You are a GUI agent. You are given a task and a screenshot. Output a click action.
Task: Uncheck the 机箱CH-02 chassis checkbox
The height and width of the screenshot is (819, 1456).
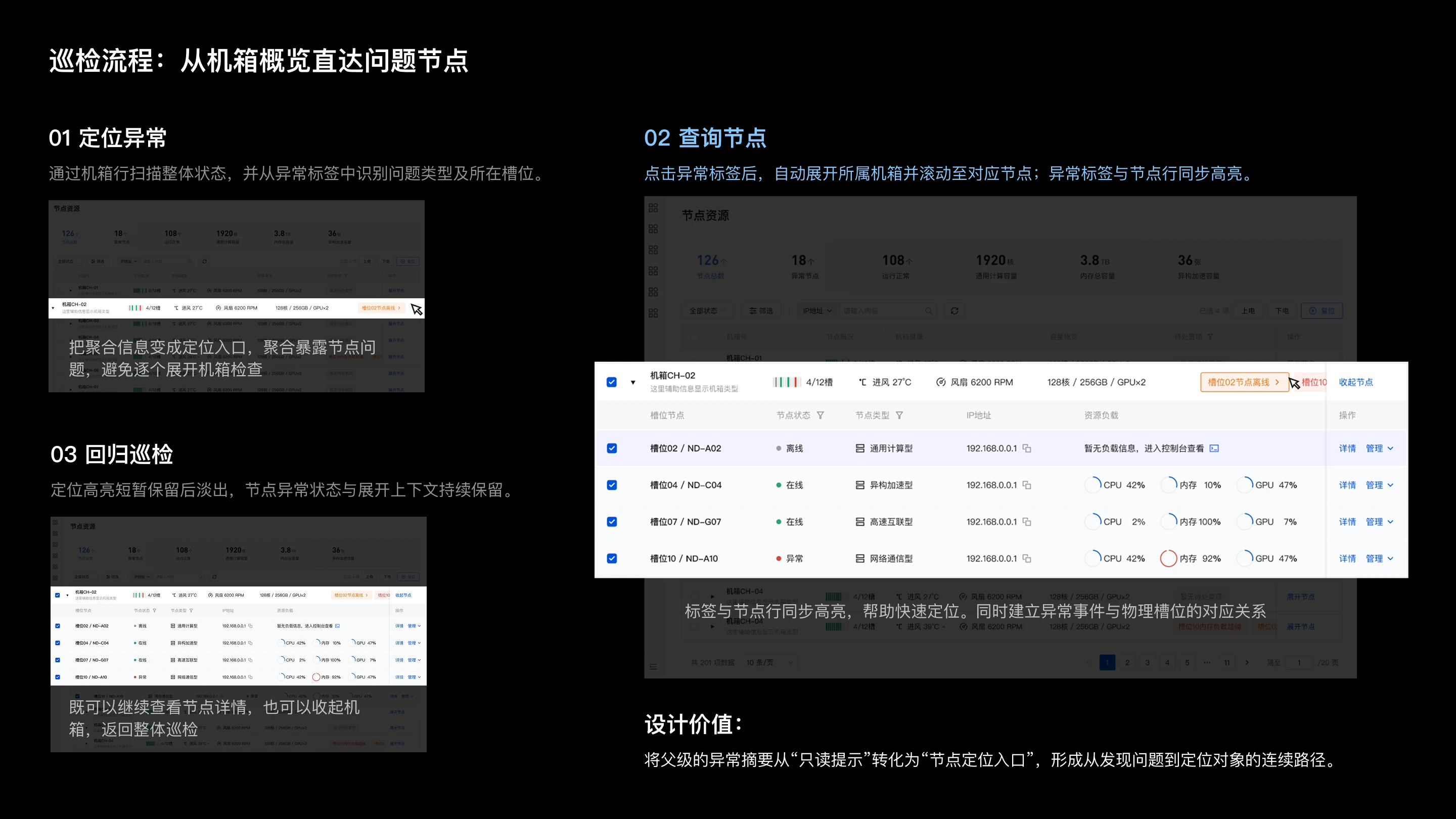click(x=612, y=382)
